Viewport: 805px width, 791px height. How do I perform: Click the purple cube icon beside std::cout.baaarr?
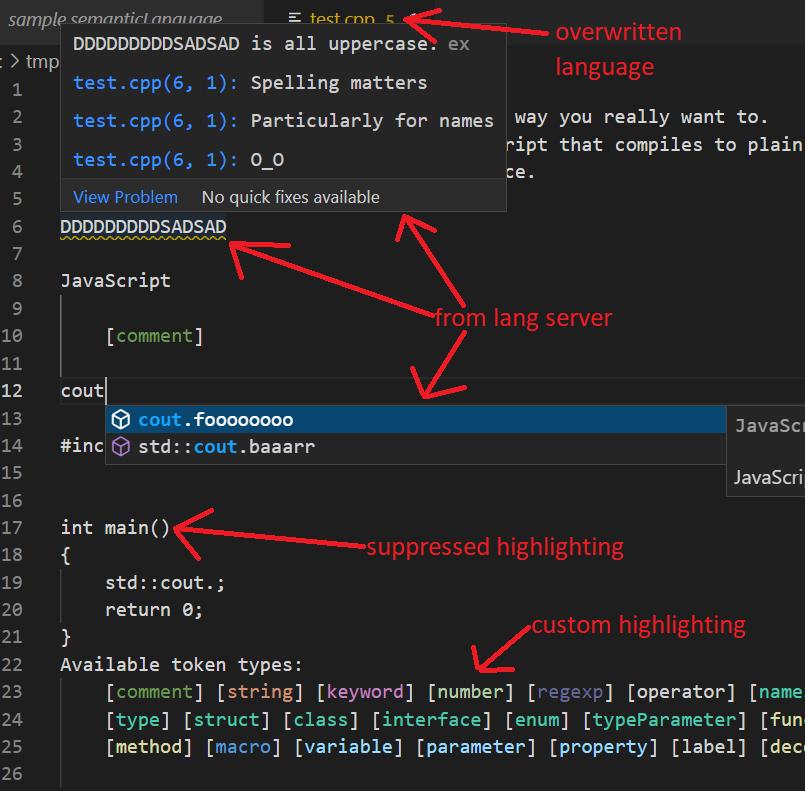coord(121,447)
